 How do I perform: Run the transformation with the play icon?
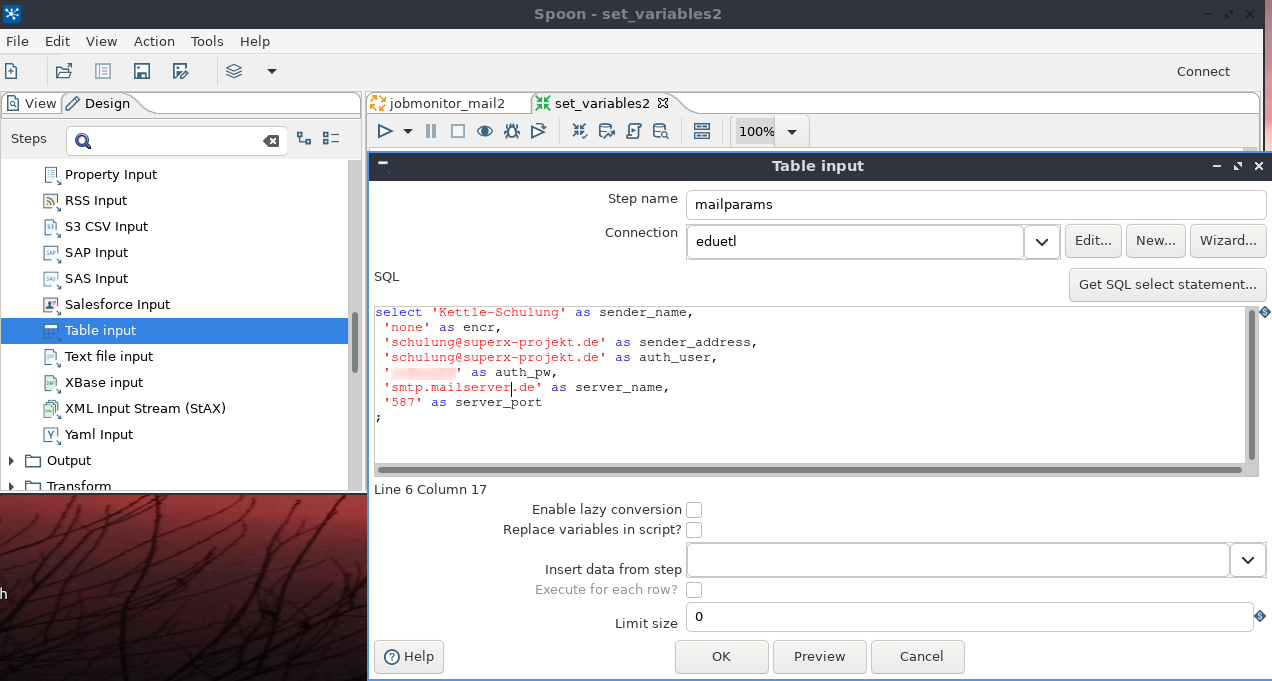coord(385,131)
